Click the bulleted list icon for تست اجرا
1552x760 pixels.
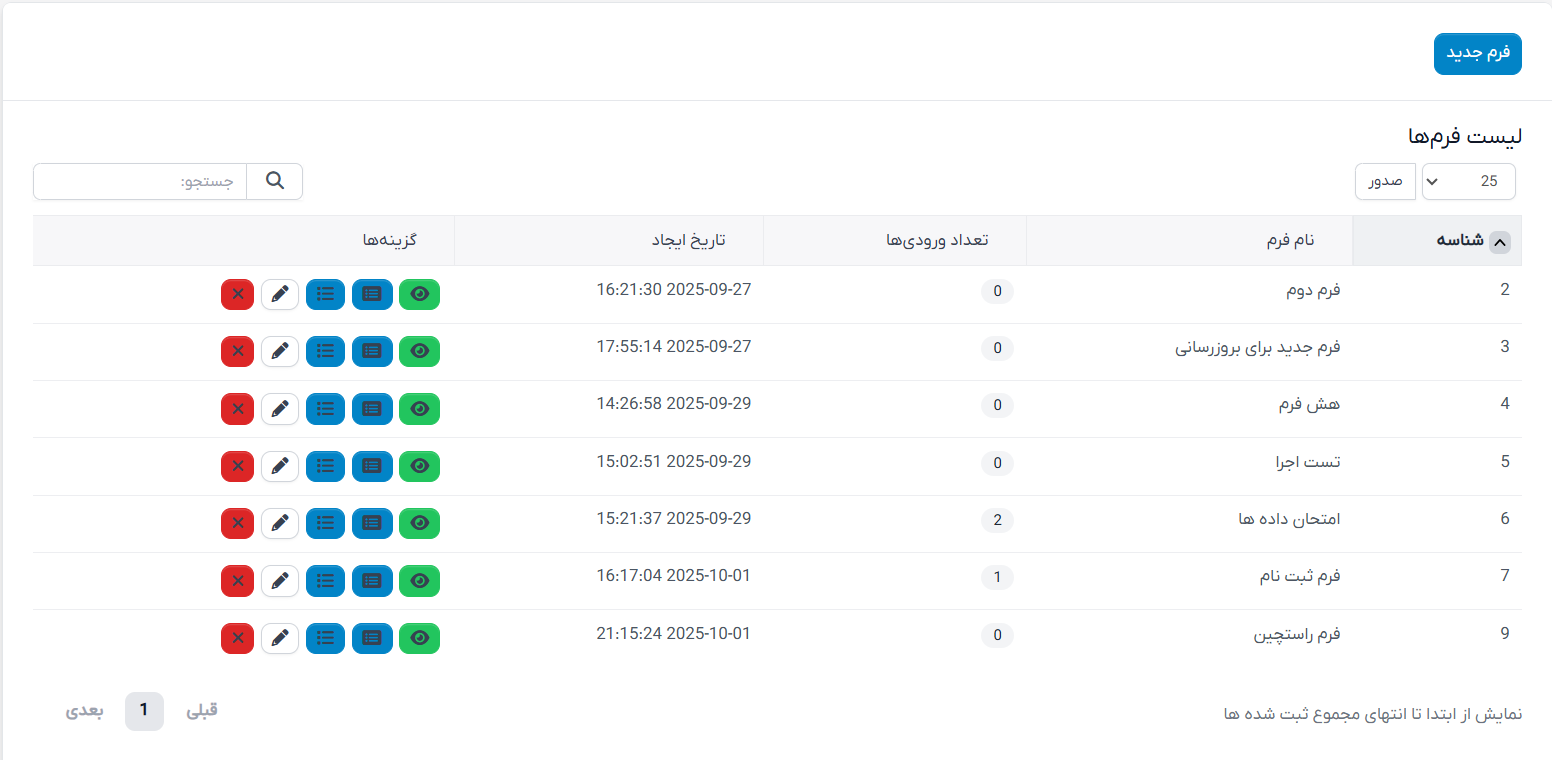325,466
